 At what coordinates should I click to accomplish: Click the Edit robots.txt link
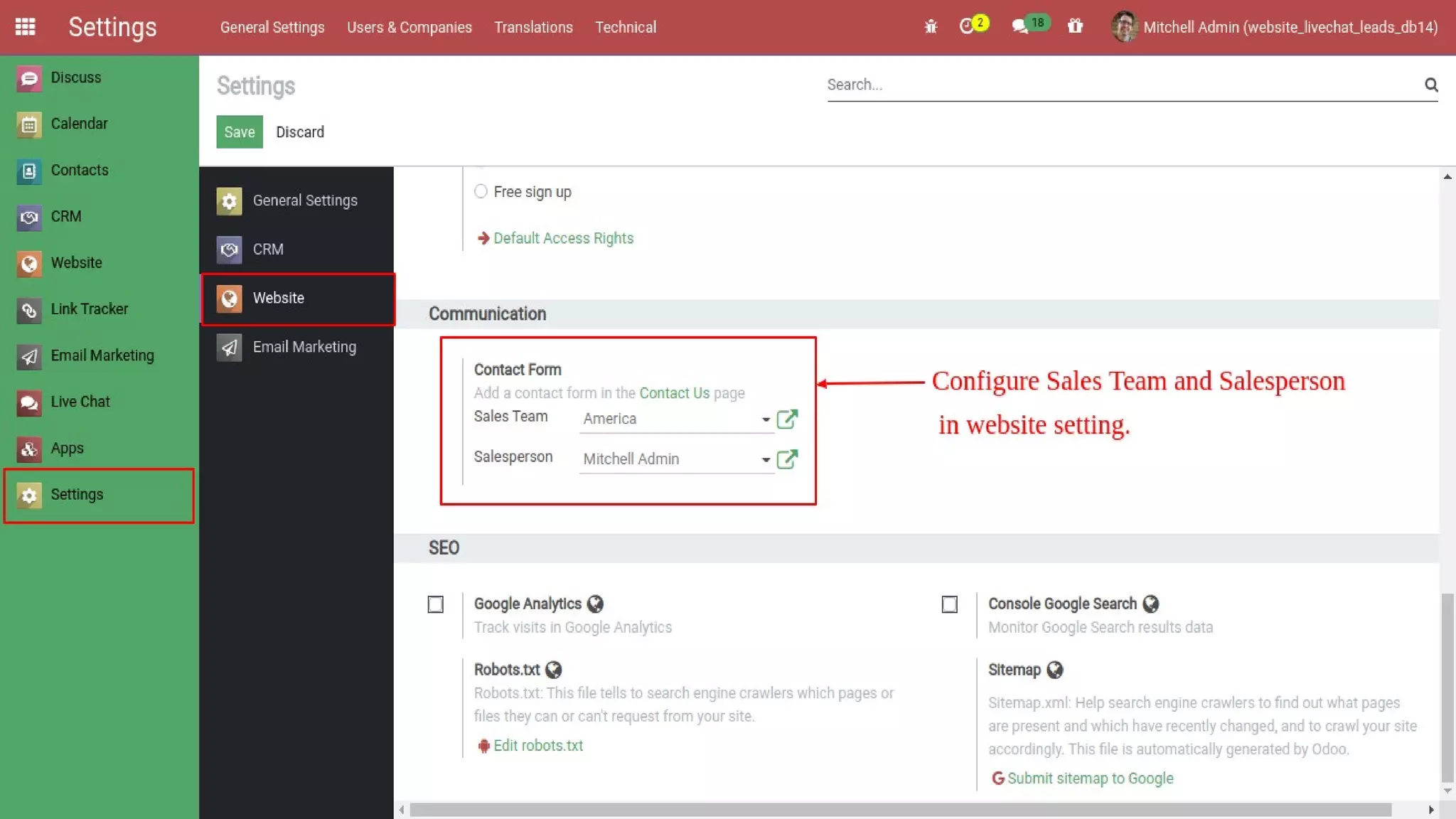537,745
